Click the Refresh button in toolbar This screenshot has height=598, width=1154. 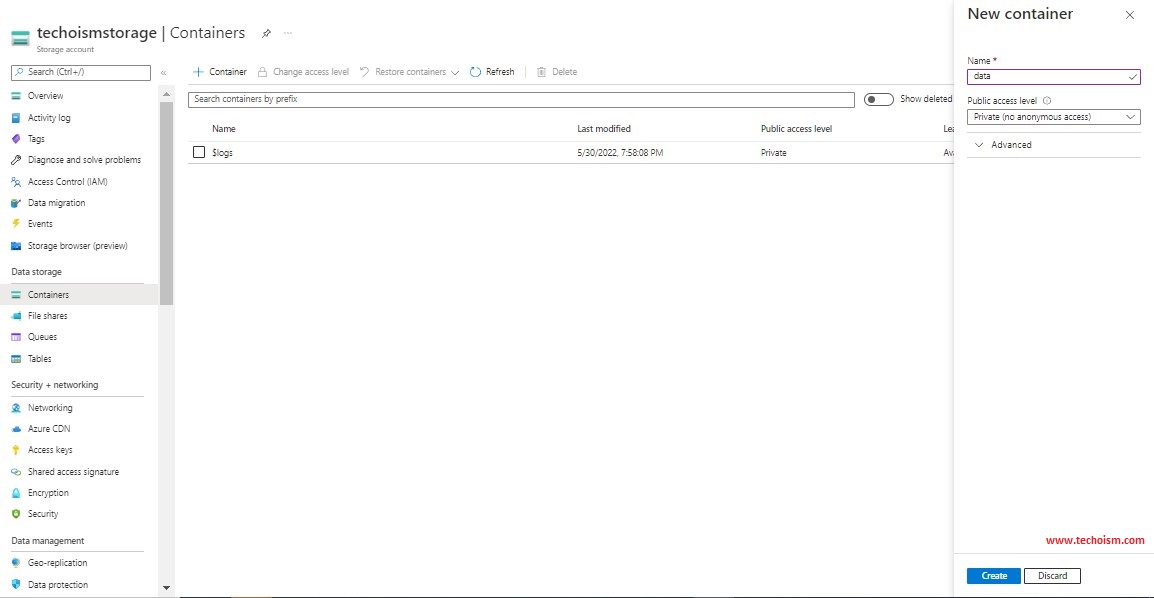492,72
